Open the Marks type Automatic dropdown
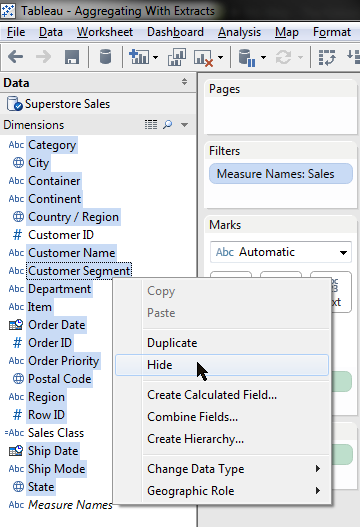Screen dimensions: 360x527 pyautogui.click(x=281, y=252)
